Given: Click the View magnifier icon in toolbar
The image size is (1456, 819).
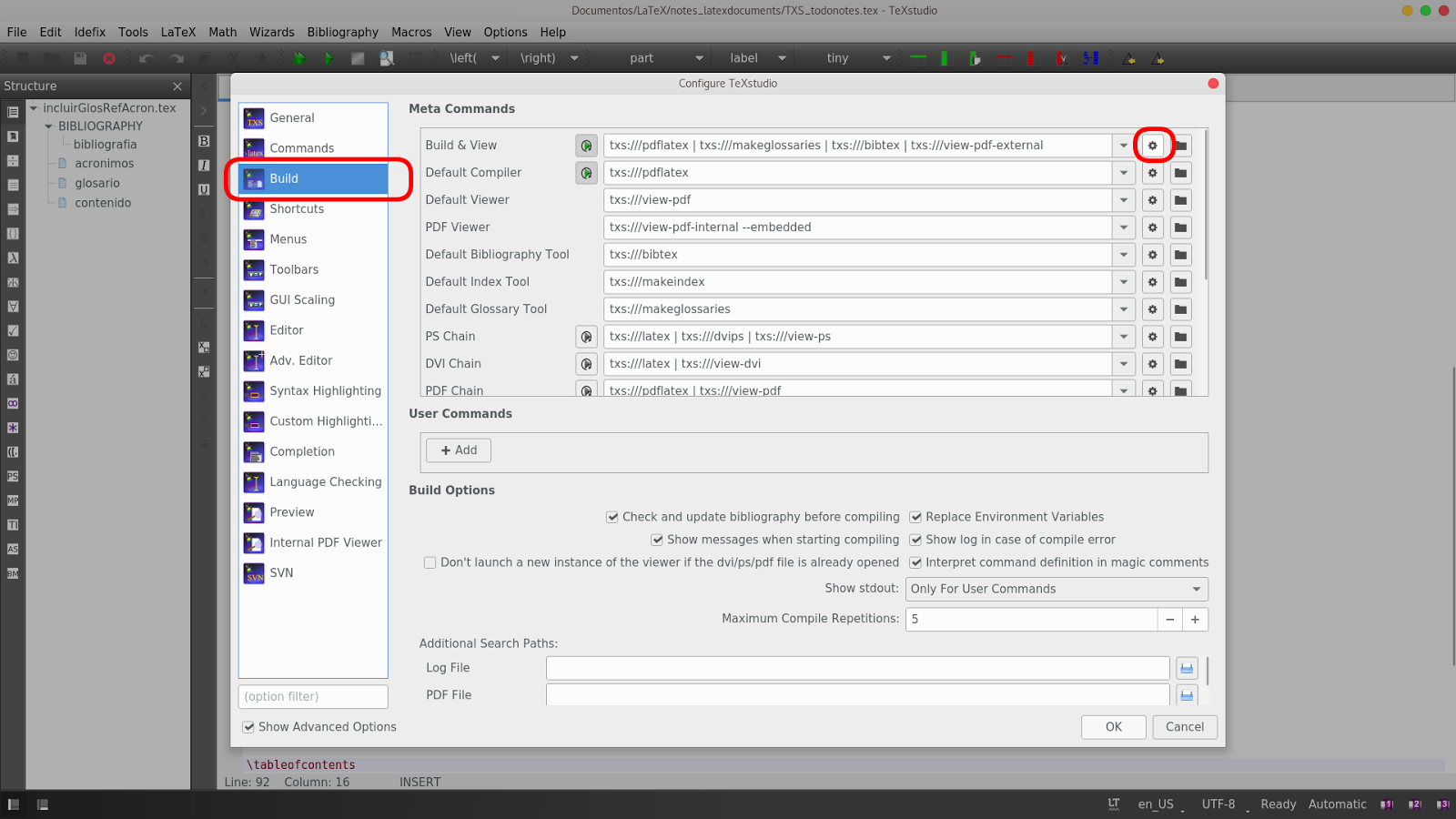Looking at the screenshot, I should point(387,58).
